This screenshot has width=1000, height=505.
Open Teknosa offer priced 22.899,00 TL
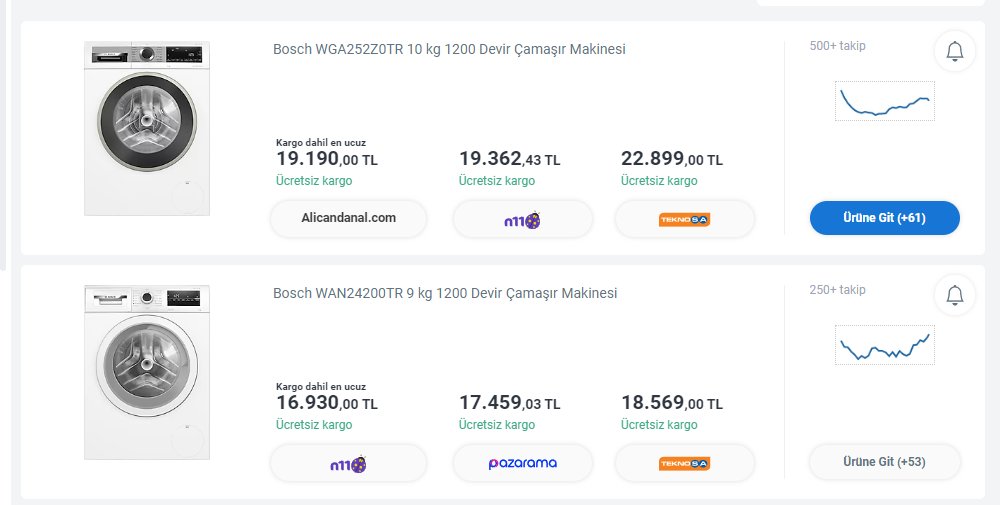[684, 219]
